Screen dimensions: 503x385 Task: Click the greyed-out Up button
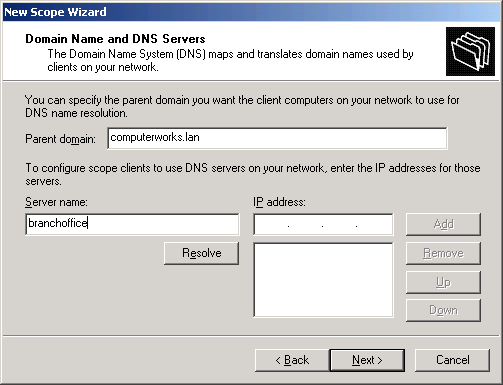click(443, 282)
